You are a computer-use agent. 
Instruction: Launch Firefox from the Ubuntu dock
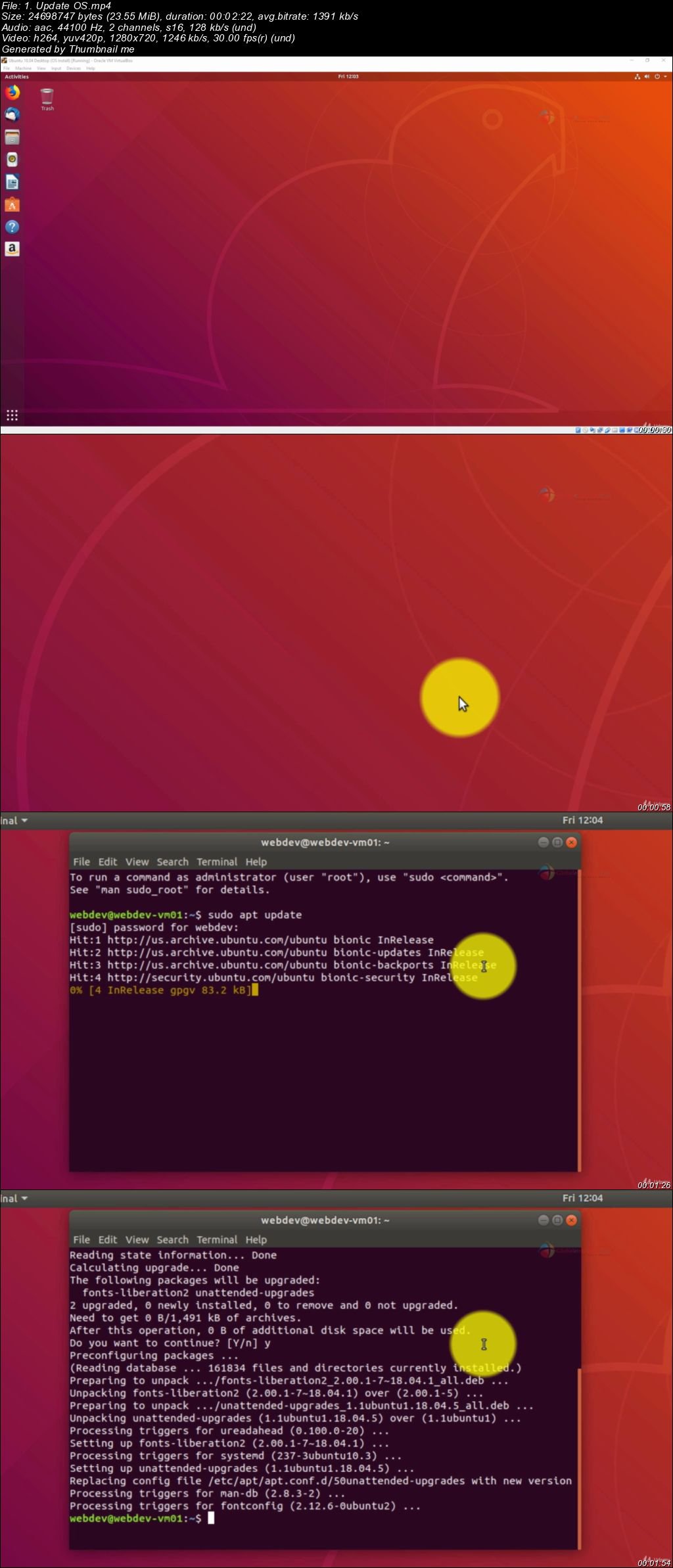(x=12, y=93)
